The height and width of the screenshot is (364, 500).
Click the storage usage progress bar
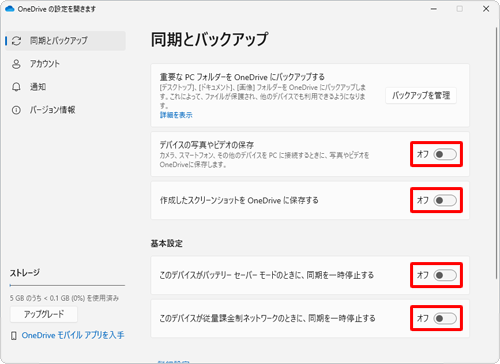(x=67, y=285)
